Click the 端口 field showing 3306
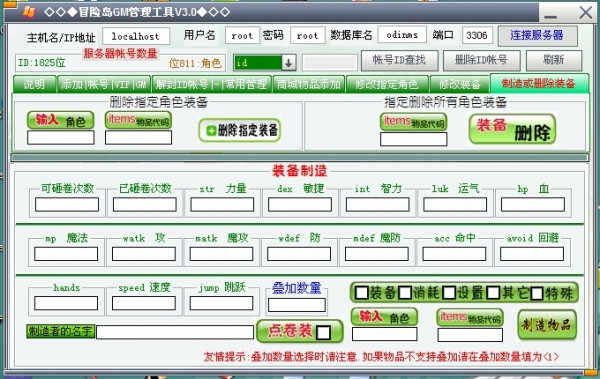 click(477, 35)
